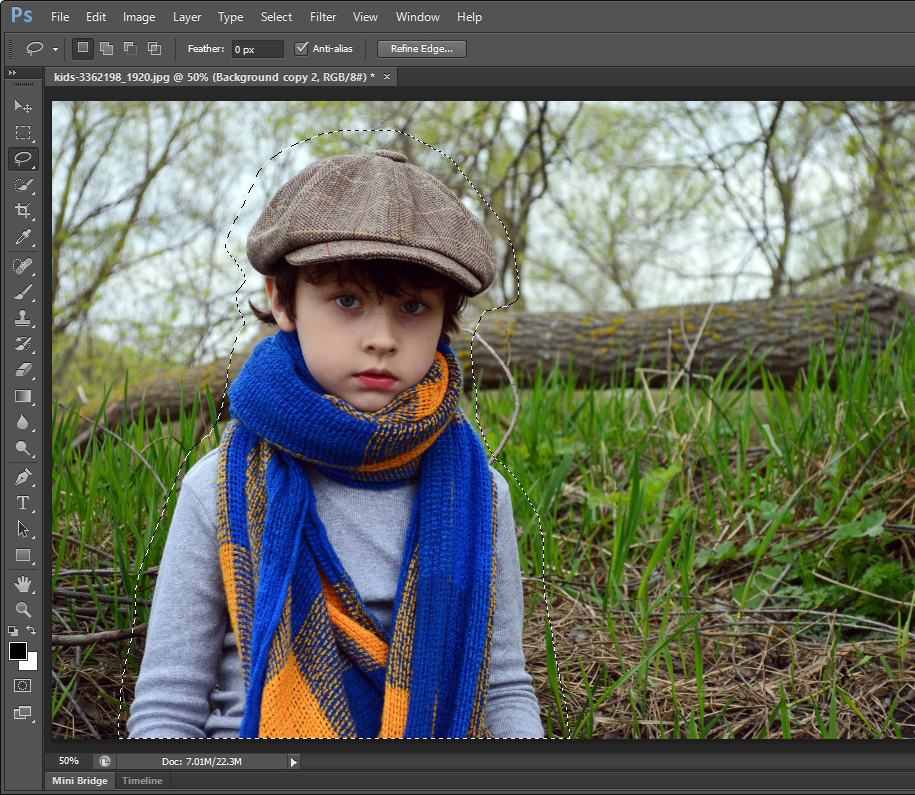Open the Filter menu
Viewport: 915px width, 795px height.
click(322, 17)
